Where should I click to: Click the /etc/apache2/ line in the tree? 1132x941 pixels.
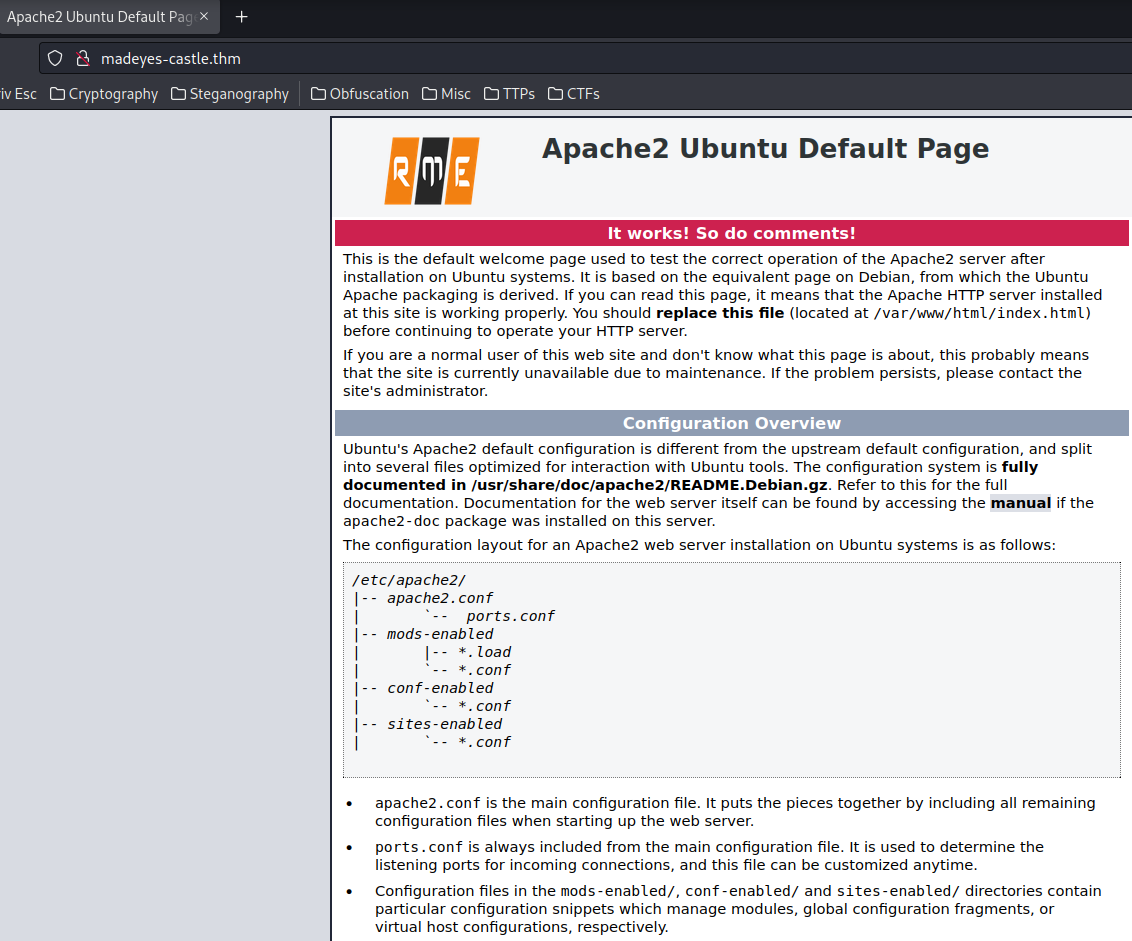[x=409, y=581]
